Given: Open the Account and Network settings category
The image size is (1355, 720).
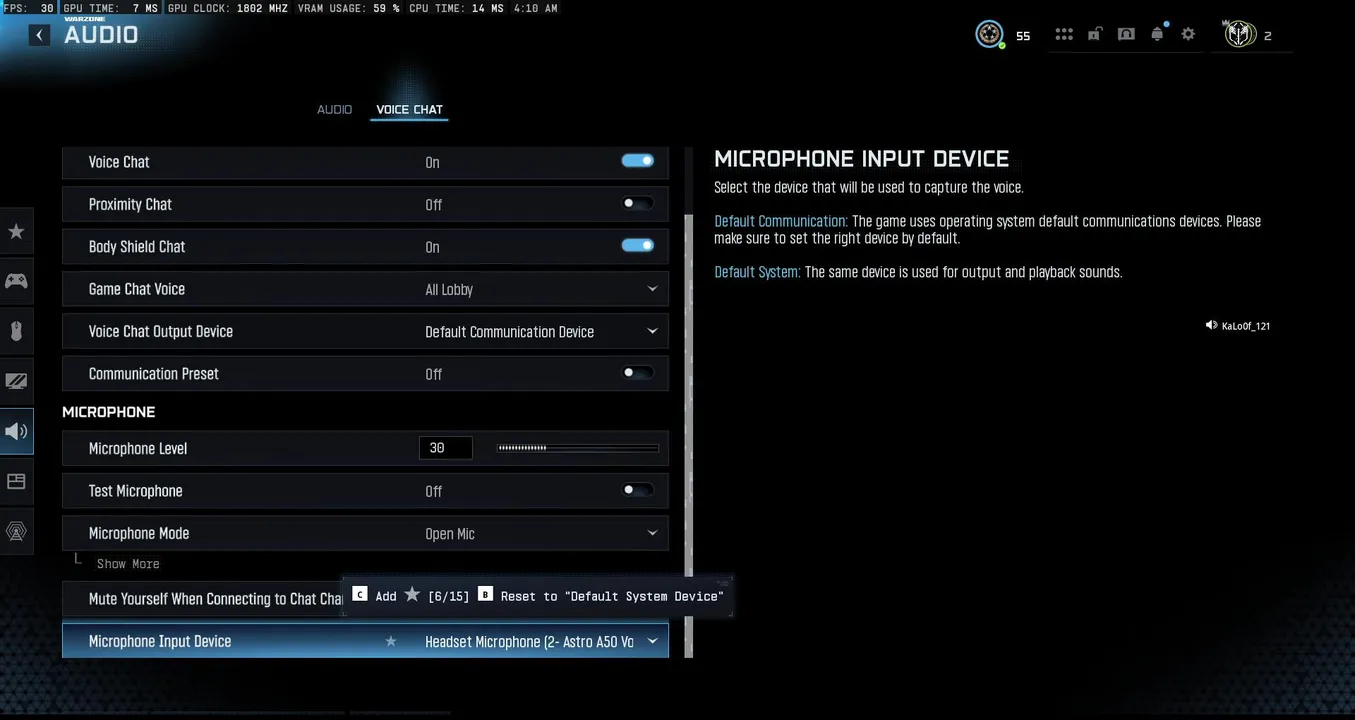Looking at the screenshot, I should tap(16, 531).
